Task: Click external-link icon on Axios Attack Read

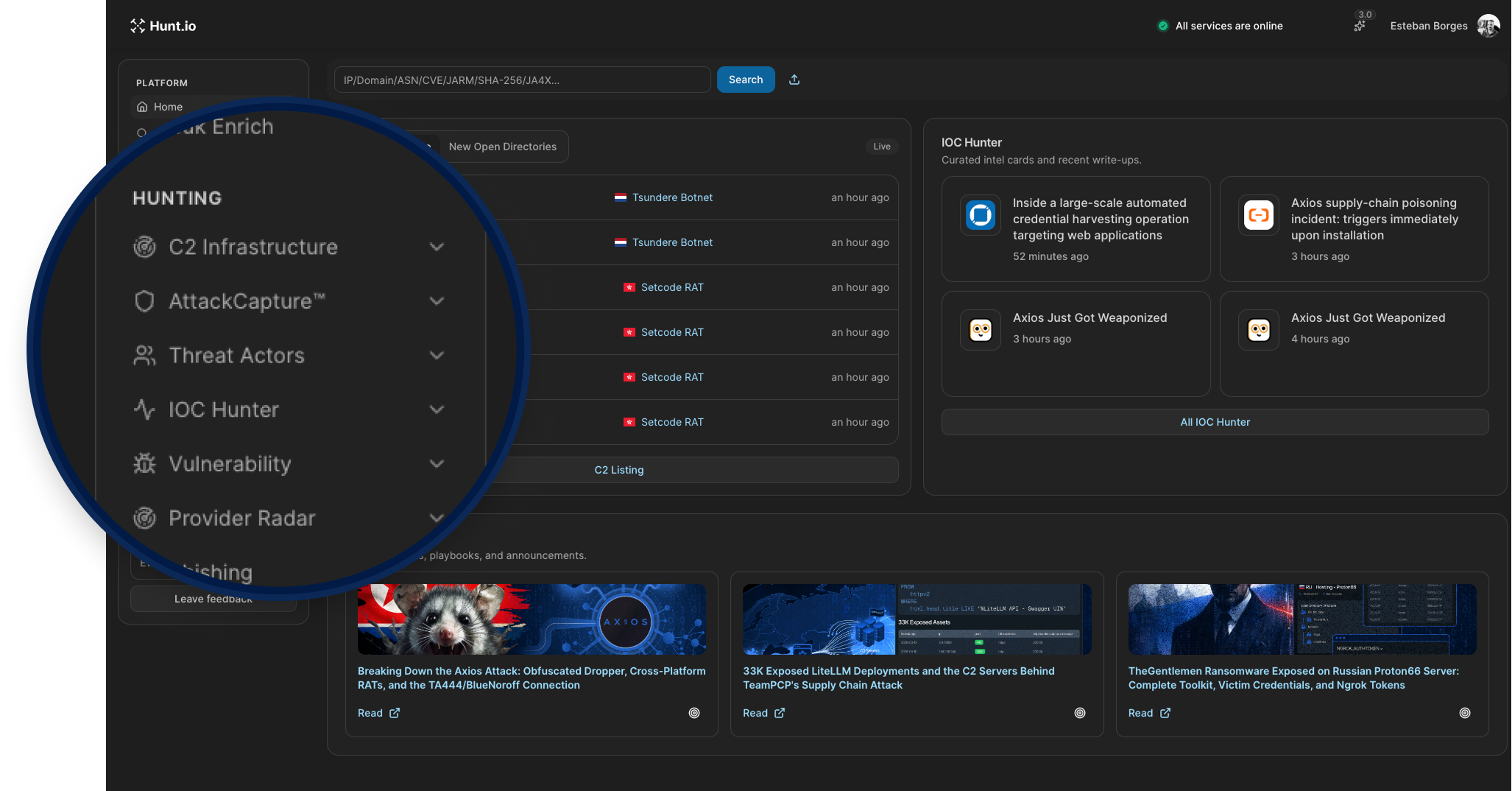Action: point(395,713)
